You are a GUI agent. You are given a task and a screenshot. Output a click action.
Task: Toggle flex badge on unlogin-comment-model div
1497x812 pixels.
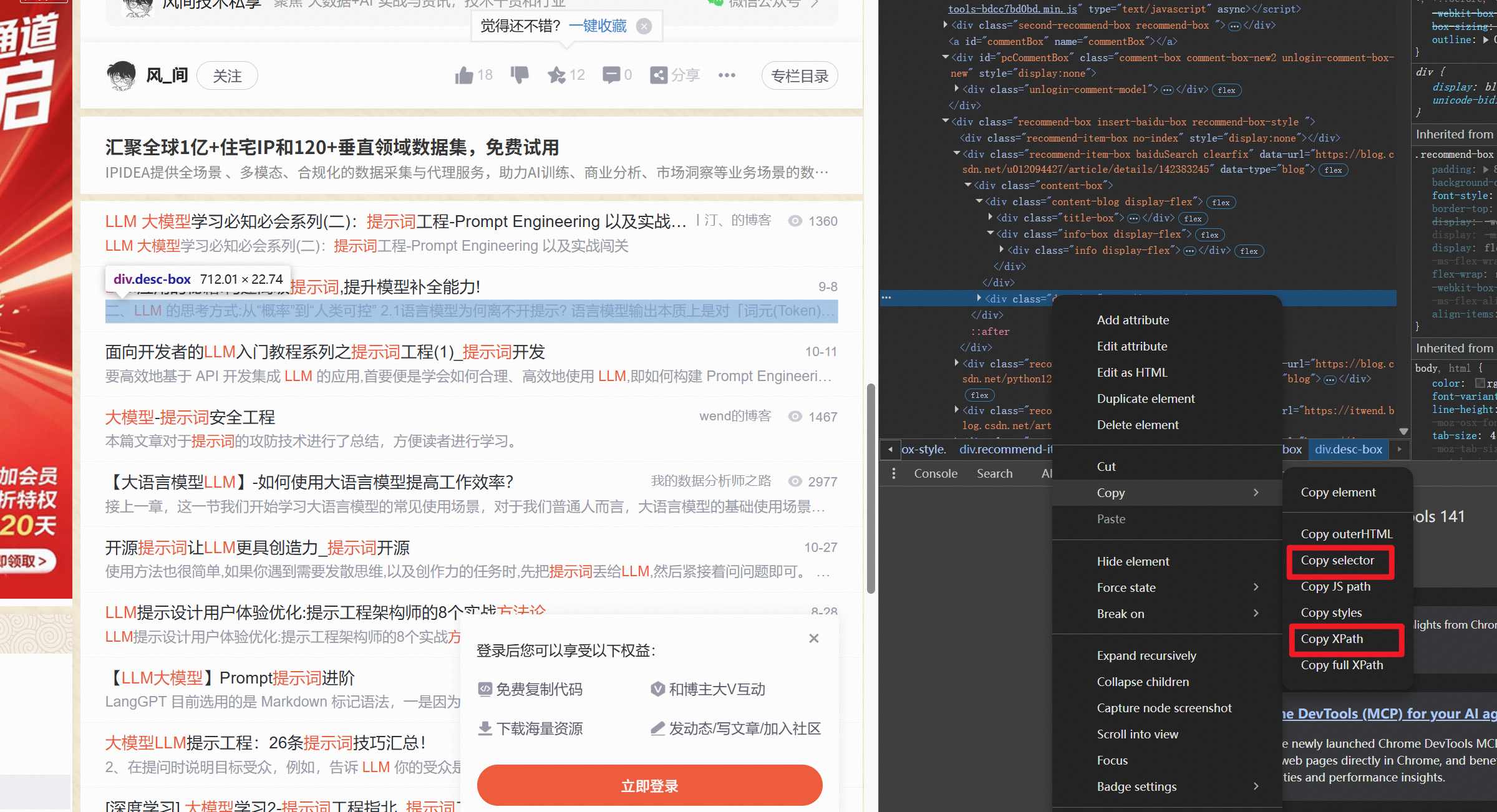(x=1226, y=90)
